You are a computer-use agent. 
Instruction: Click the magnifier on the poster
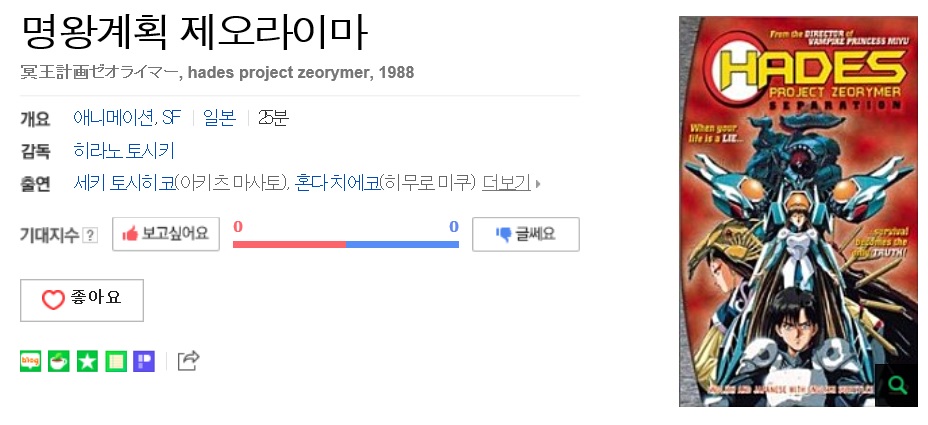tap(897, 385)
